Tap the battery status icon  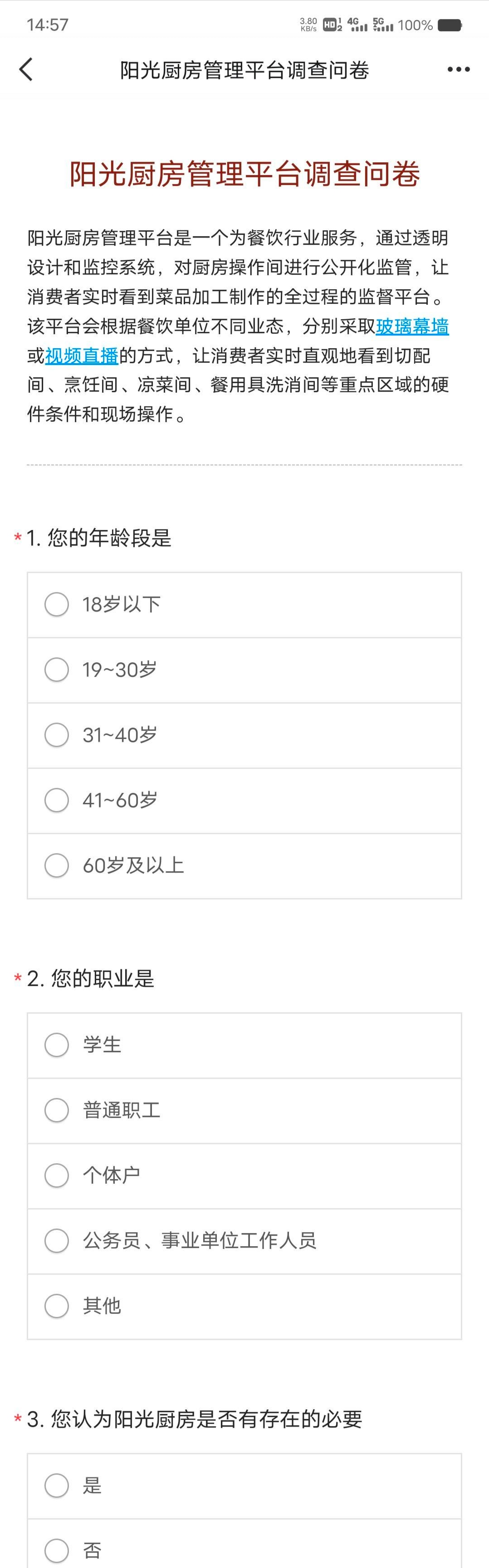tap(450, 25)
